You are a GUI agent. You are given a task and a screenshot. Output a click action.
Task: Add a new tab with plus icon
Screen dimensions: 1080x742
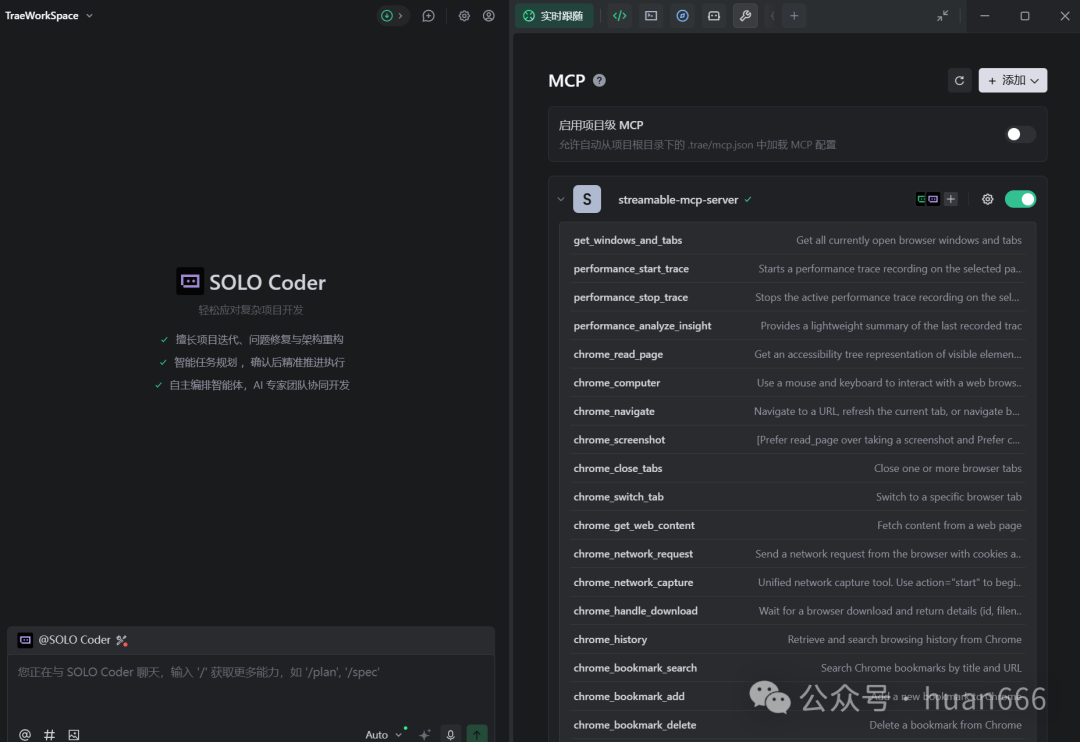[794, 16]
